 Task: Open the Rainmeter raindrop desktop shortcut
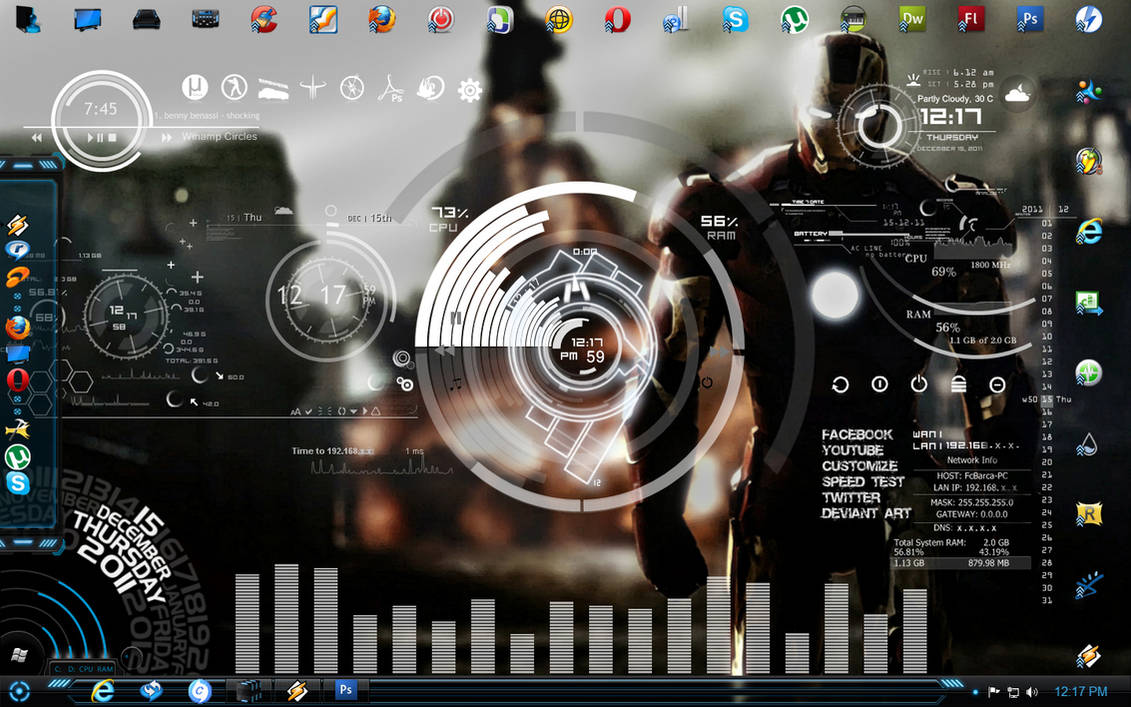1088,443
